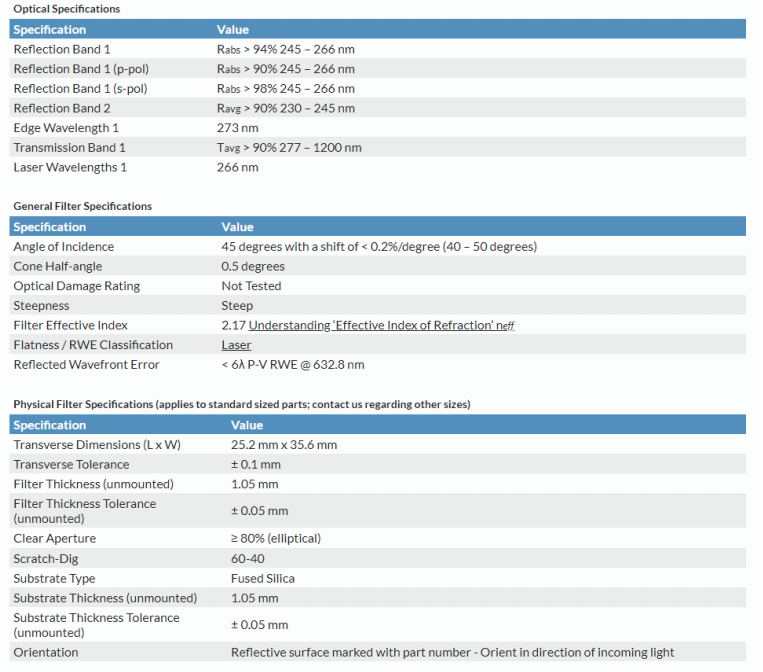763x672 pixels.
Task: Click the Optical Specifications section heading
Action: 66,9
